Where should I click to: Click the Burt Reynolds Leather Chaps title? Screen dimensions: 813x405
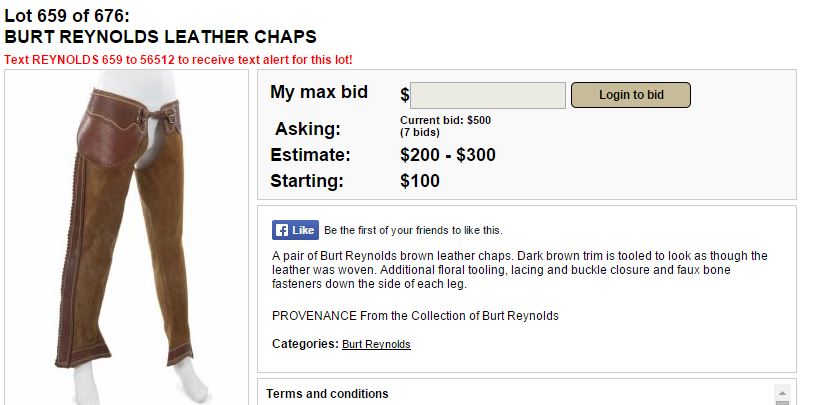(x=161, y=37)
